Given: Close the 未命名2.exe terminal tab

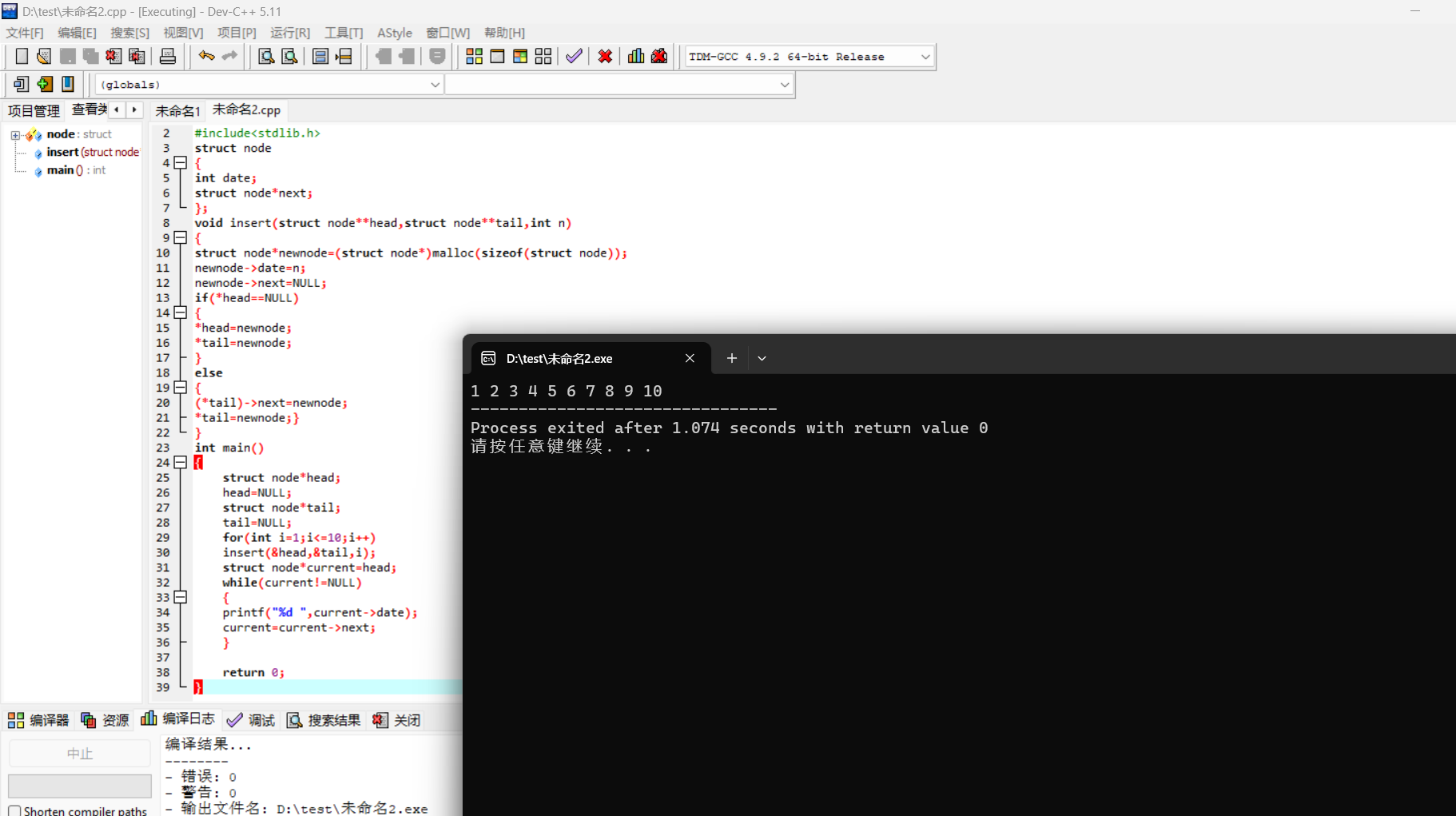Looking at the screenshot, I should click(x=690, y=358).
